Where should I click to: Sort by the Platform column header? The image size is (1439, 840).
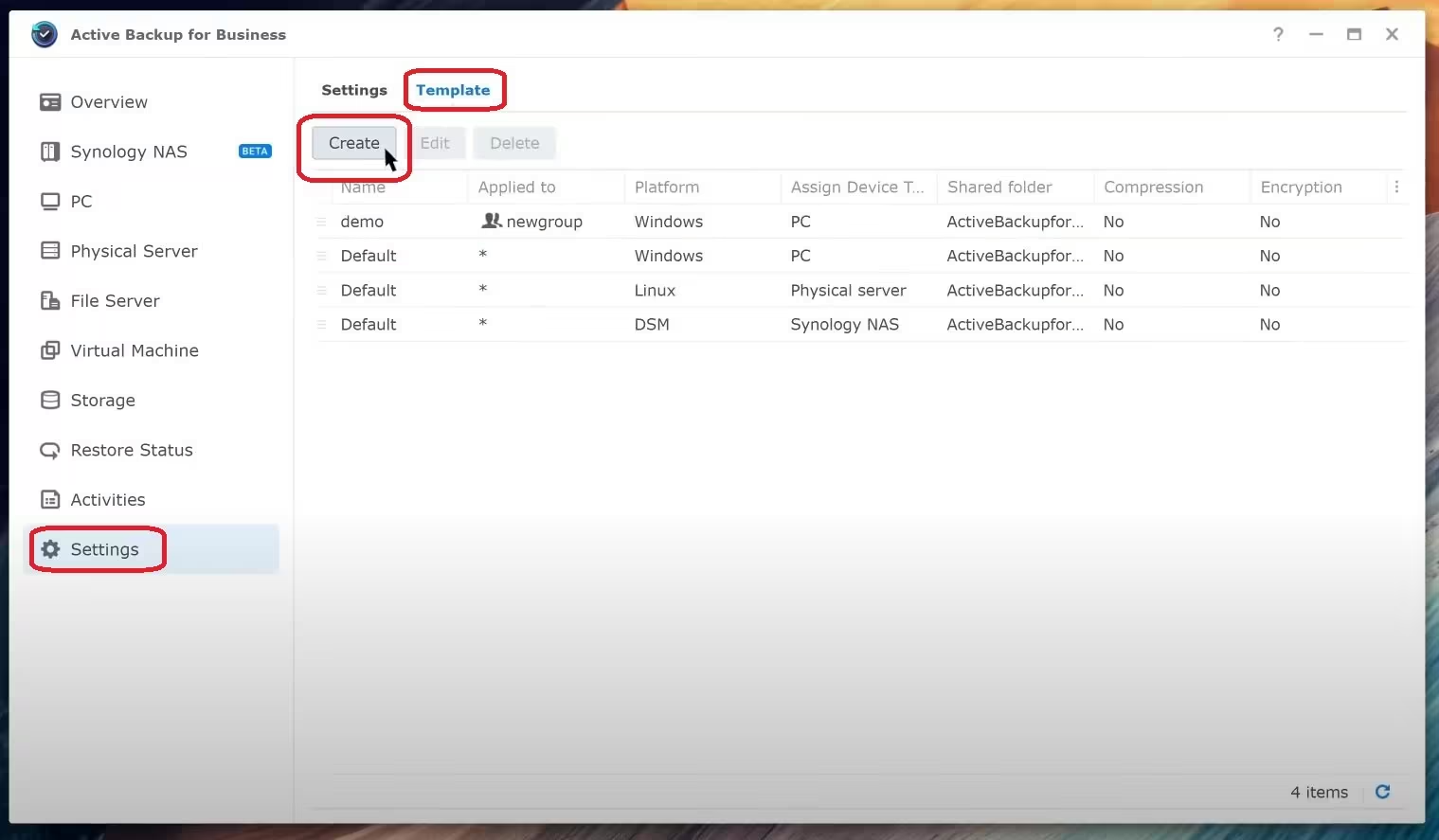(x=667, y=188)
